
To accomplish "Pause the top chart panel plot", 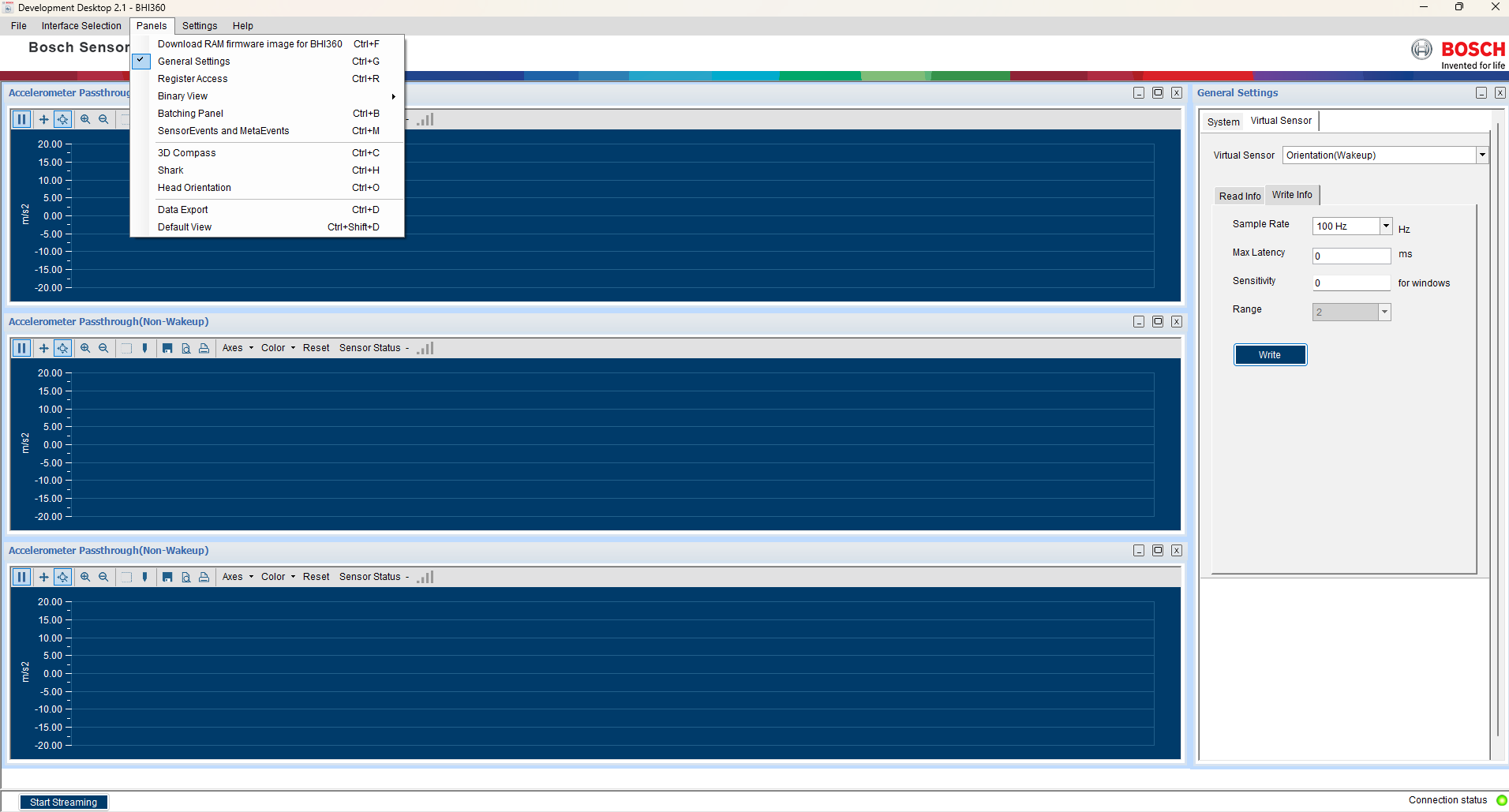I will (22, 119).
